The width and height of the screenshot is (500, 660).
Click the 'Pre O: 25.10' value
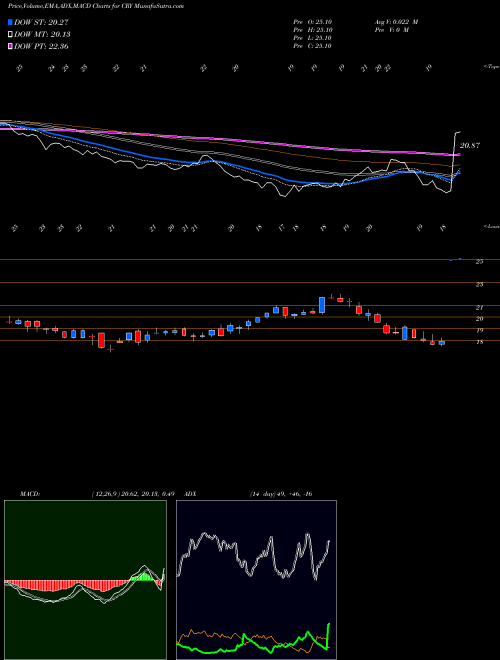pos(313,22)
